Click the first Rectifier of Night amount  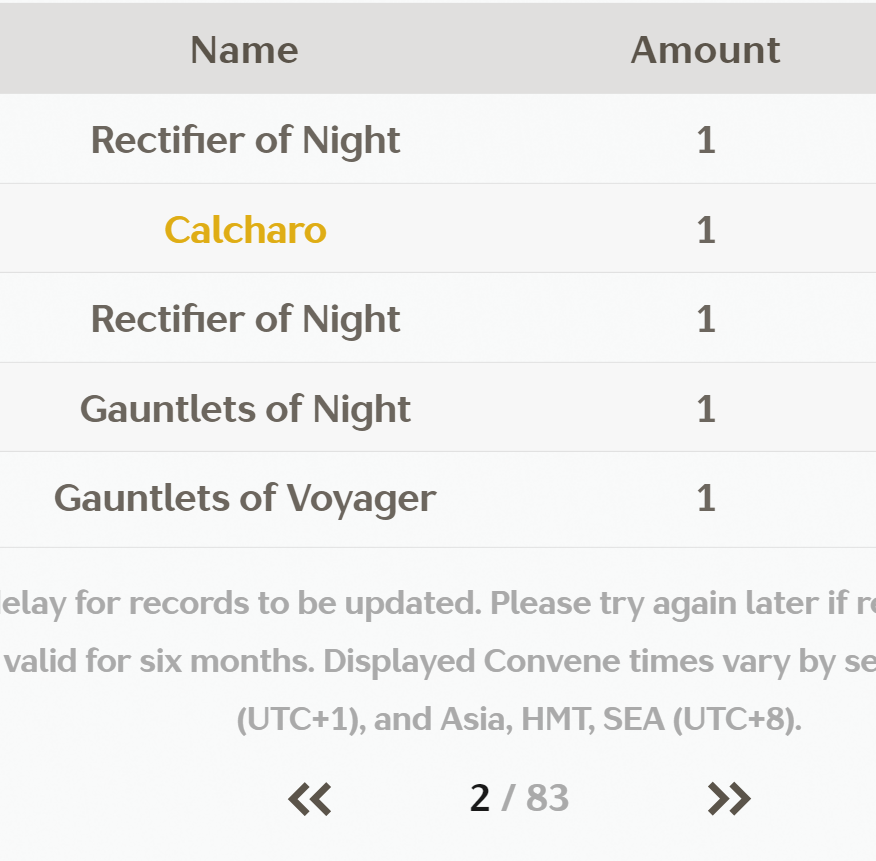point(706,140)
